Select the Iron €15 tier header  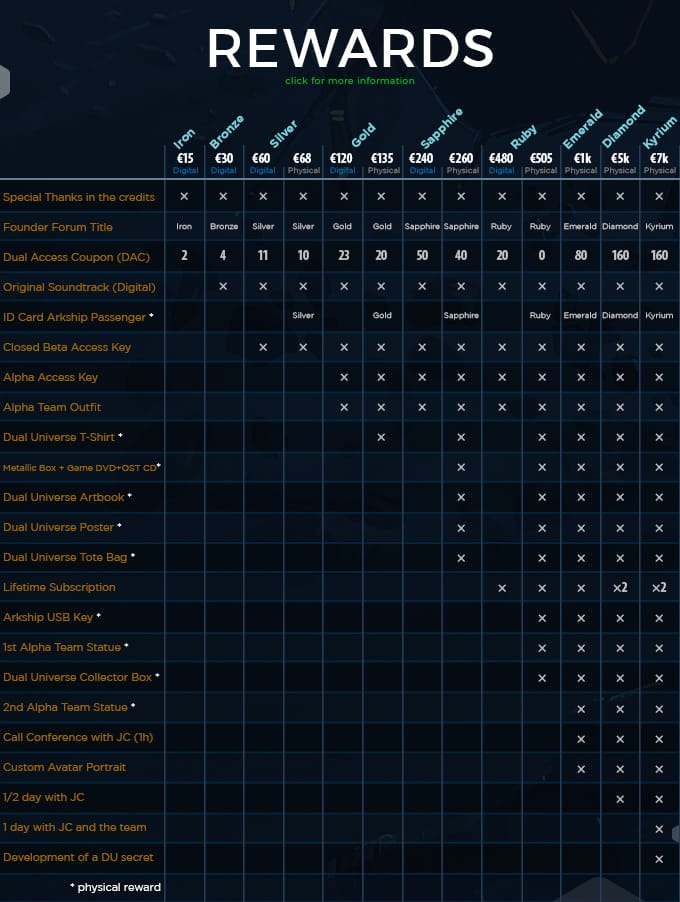(186, 162)
